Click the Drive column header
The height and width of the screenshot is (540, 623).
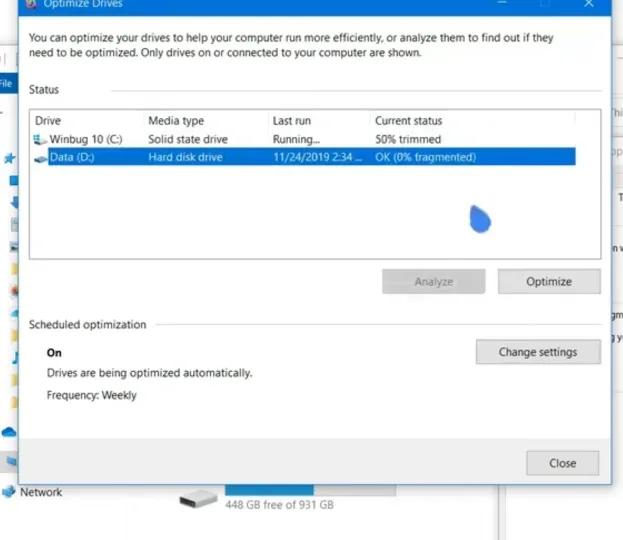[x=48, y=120]
